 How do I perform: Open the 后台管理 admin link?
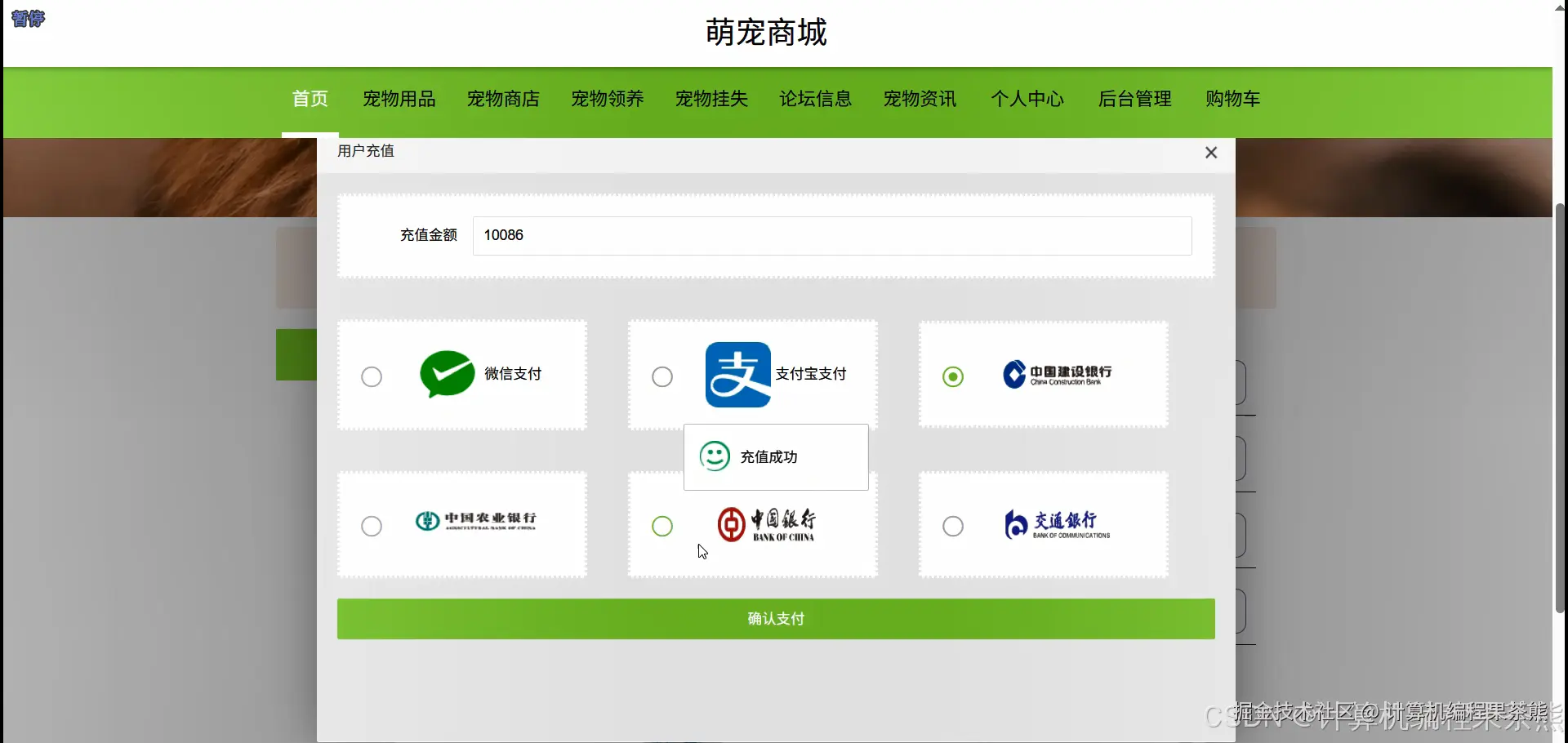coord(1135,99)
